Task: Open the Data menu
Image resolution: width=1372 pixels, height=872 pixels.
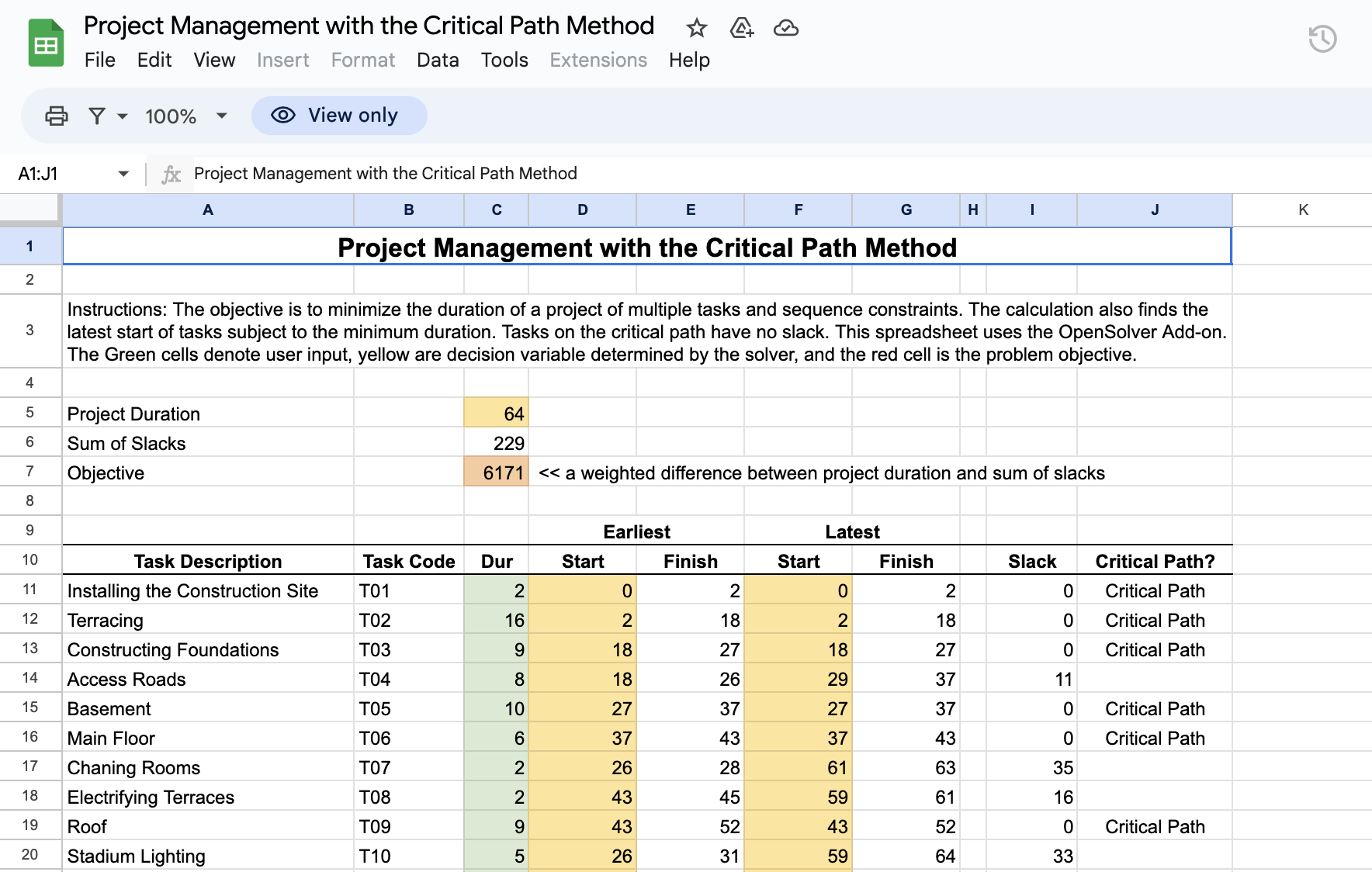Action: [x=438, y=60]
